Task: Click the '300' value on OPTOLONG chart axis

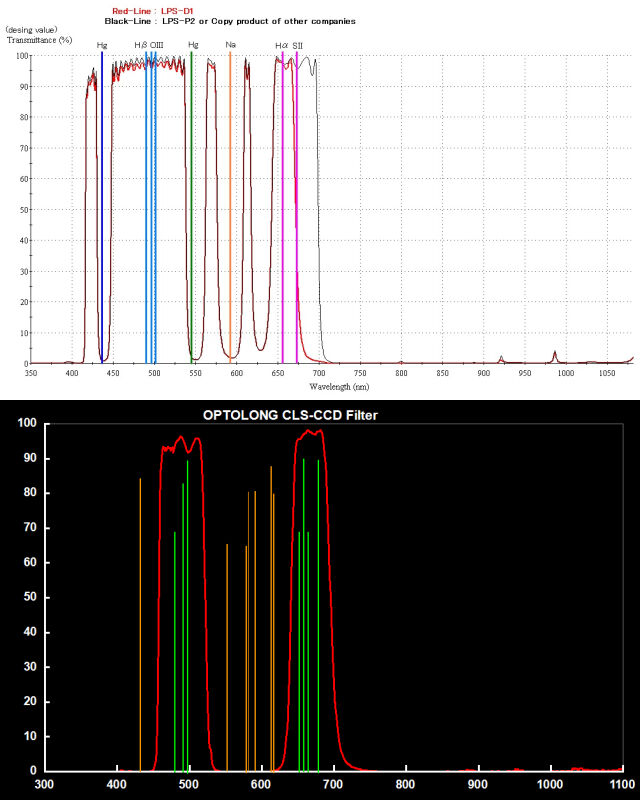Action: coord(45,784)
